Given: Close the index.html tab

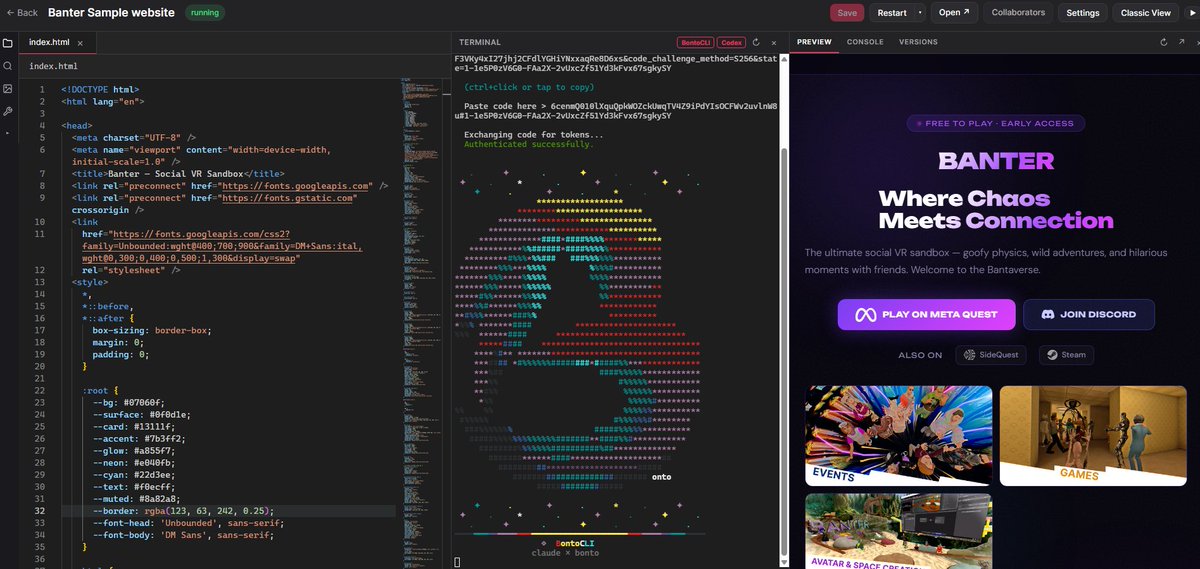Looking at the screenshot, I should pos(80,43).
